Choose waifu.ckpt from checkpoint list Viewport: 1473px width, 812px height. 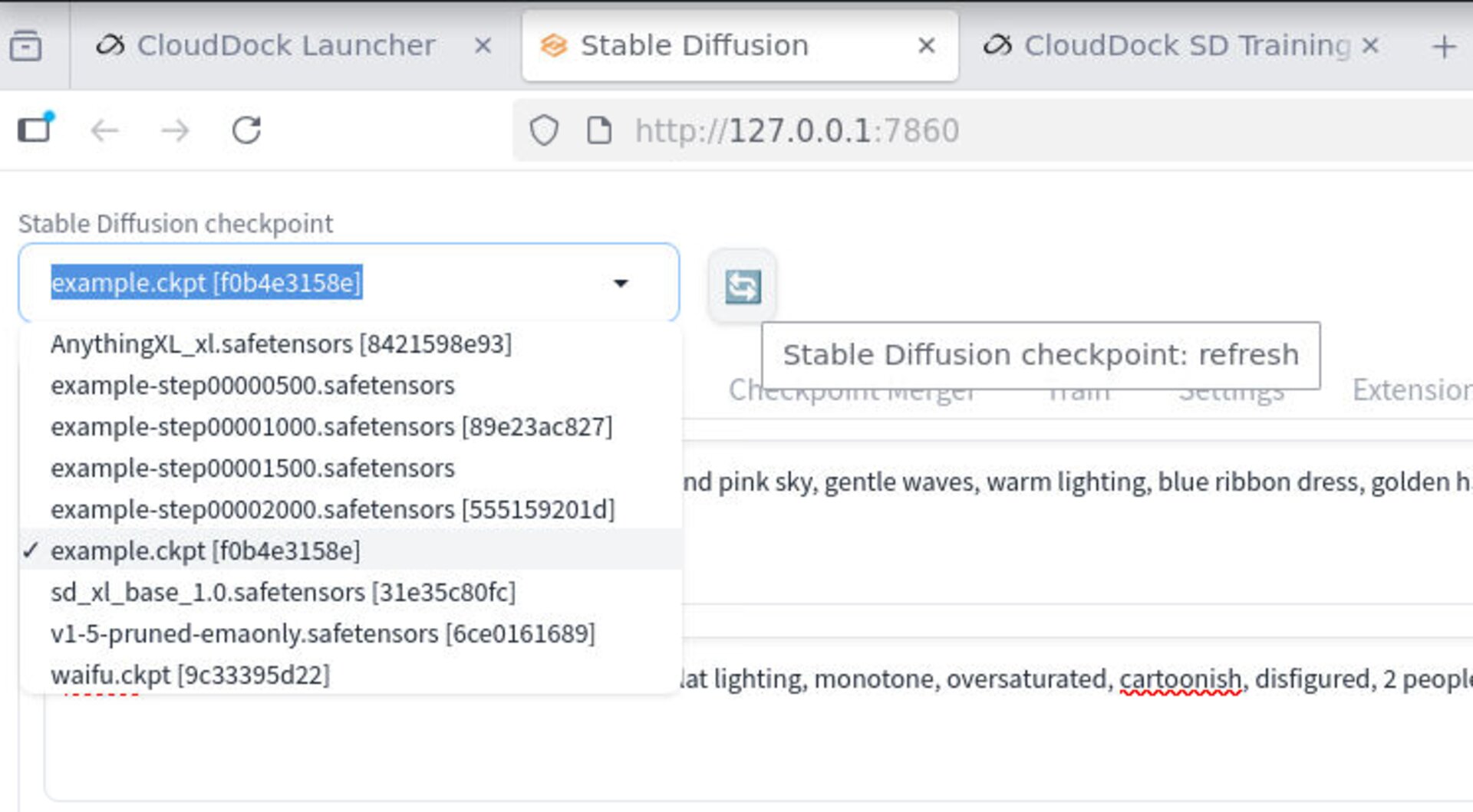click(x=189, y=676)
